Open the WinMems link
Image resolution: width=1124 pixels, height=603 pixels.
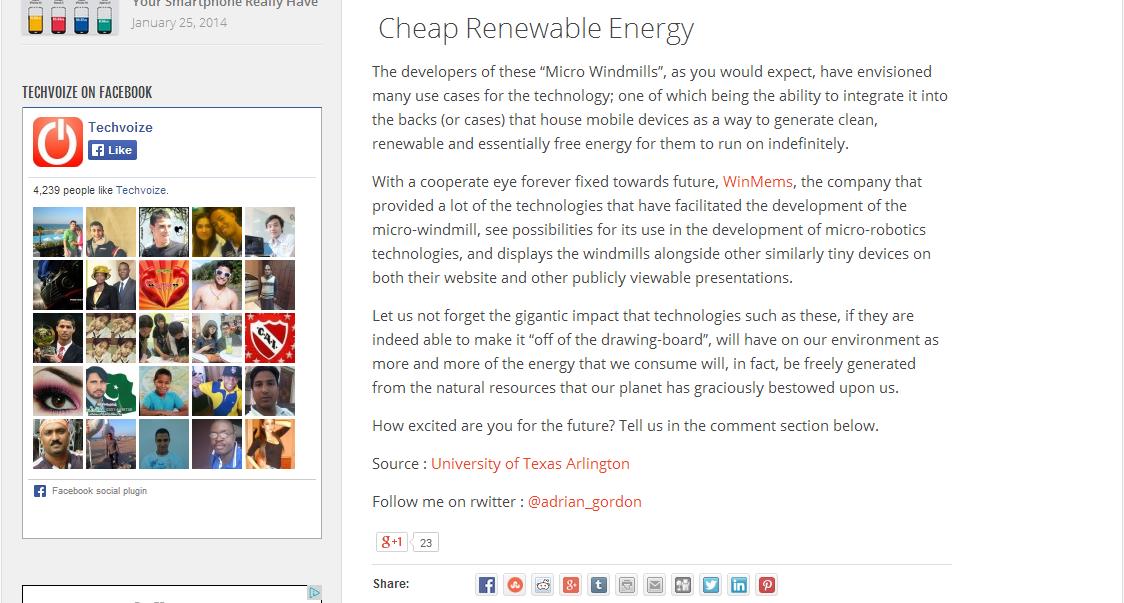coord(757,182)
